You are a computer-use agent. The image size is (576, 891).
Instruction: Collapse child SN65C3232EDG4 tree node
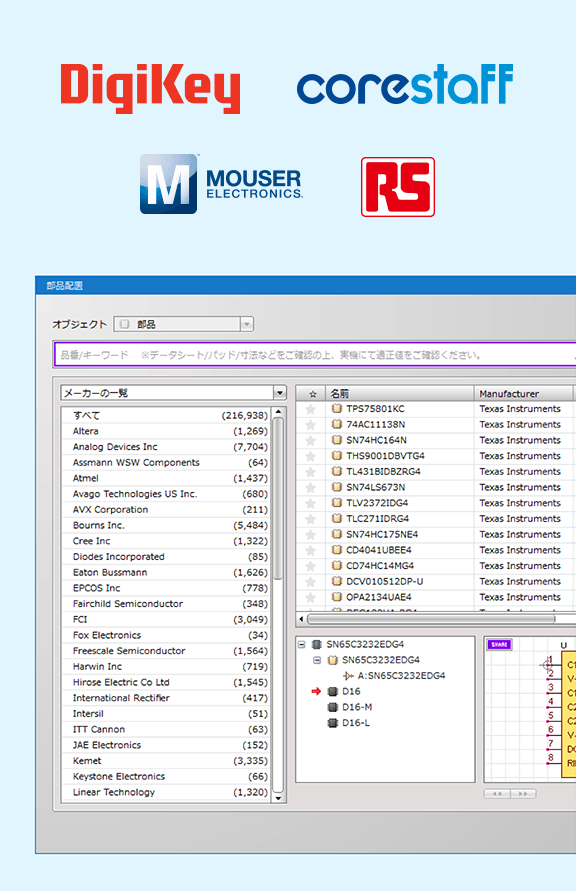(x=318, y=660)
